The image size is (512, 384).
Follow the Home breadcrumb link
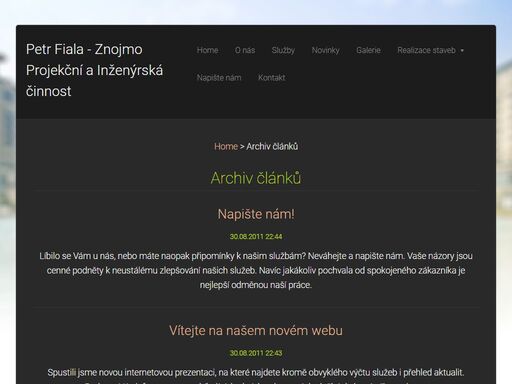tap(226, 146)
